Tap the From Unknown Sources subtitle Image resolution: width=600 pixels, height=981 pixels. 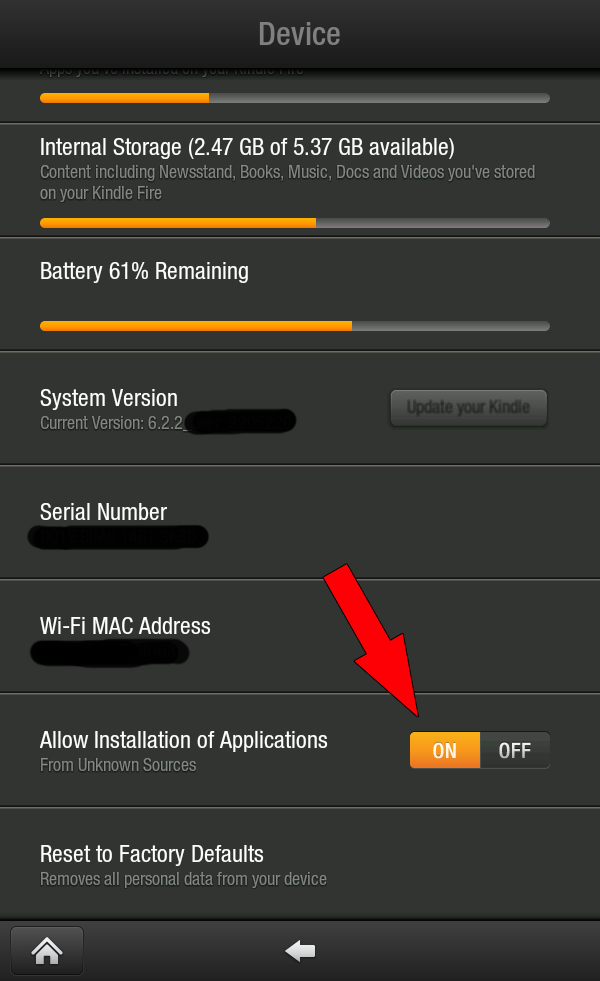[118, 765]
